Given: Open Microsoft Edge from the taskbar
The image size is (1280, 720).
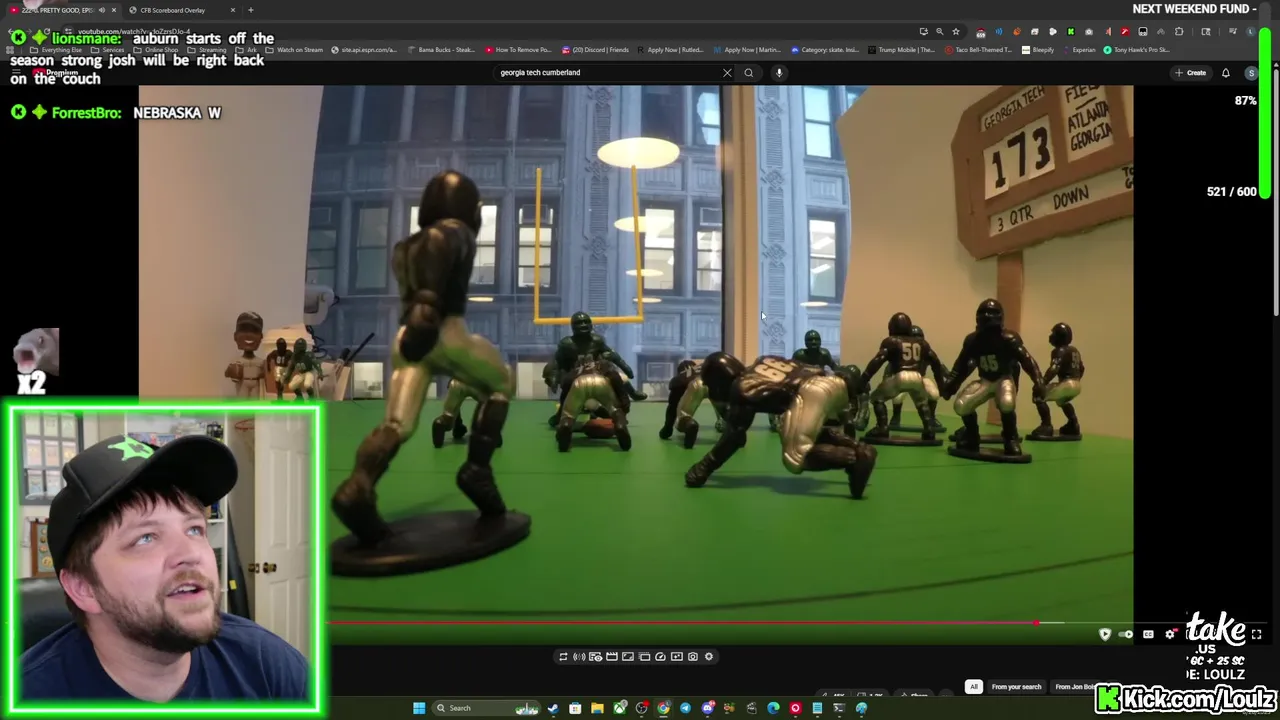Looking at the screenshot, I should [773, 708].
